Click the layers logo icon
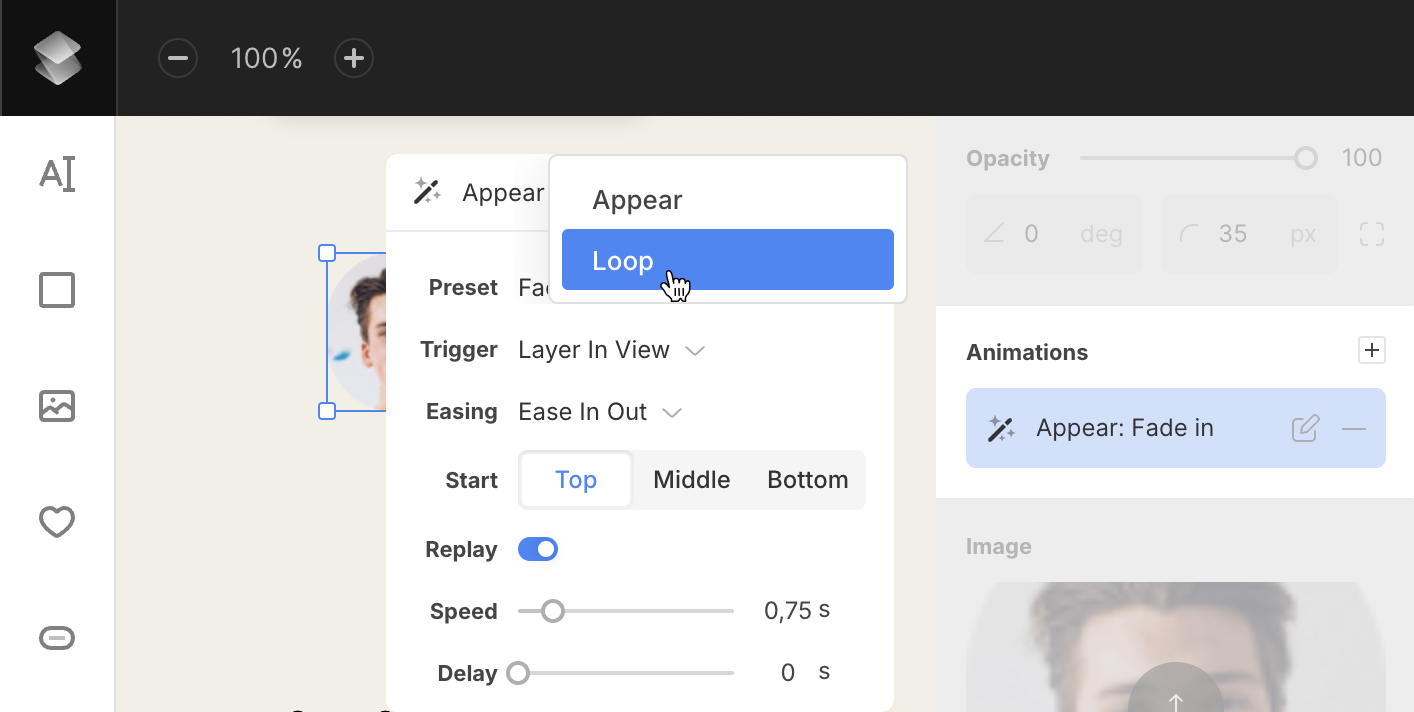 click(x=58, y=58)
